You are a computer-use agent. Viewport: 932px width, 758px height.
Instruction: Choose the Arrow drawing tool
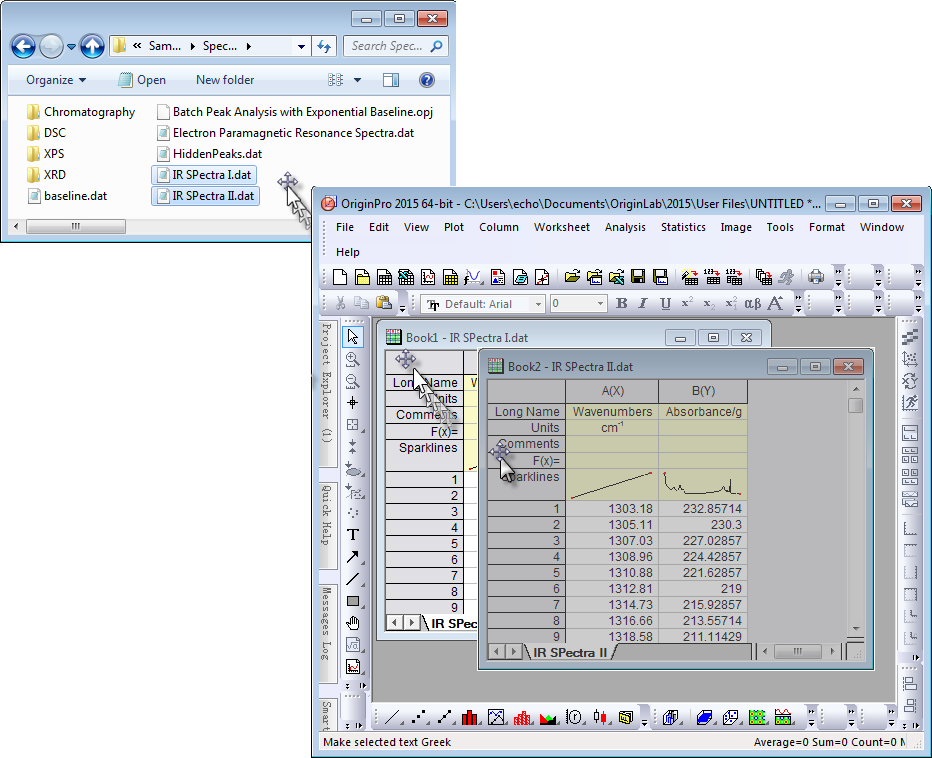tap(353, 557)
